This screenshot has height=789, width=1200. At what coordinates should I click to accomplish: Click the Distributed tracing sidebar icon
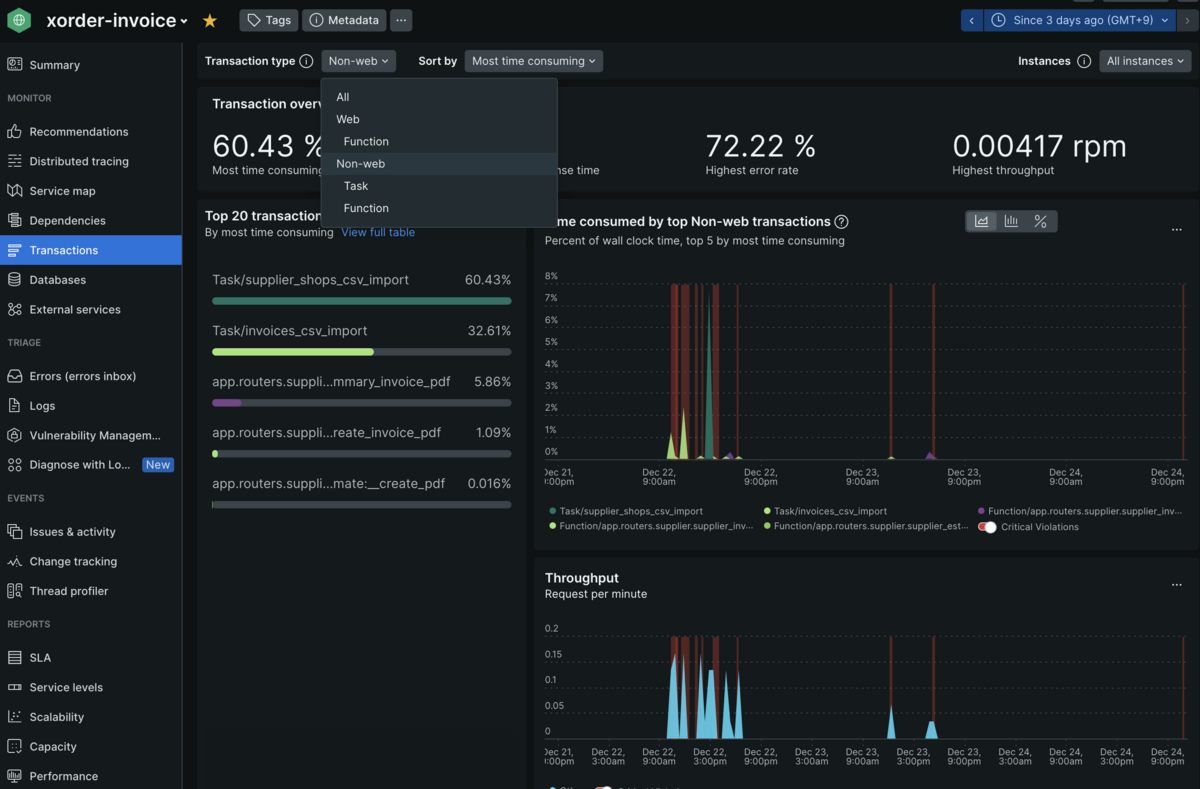(14, 161)
